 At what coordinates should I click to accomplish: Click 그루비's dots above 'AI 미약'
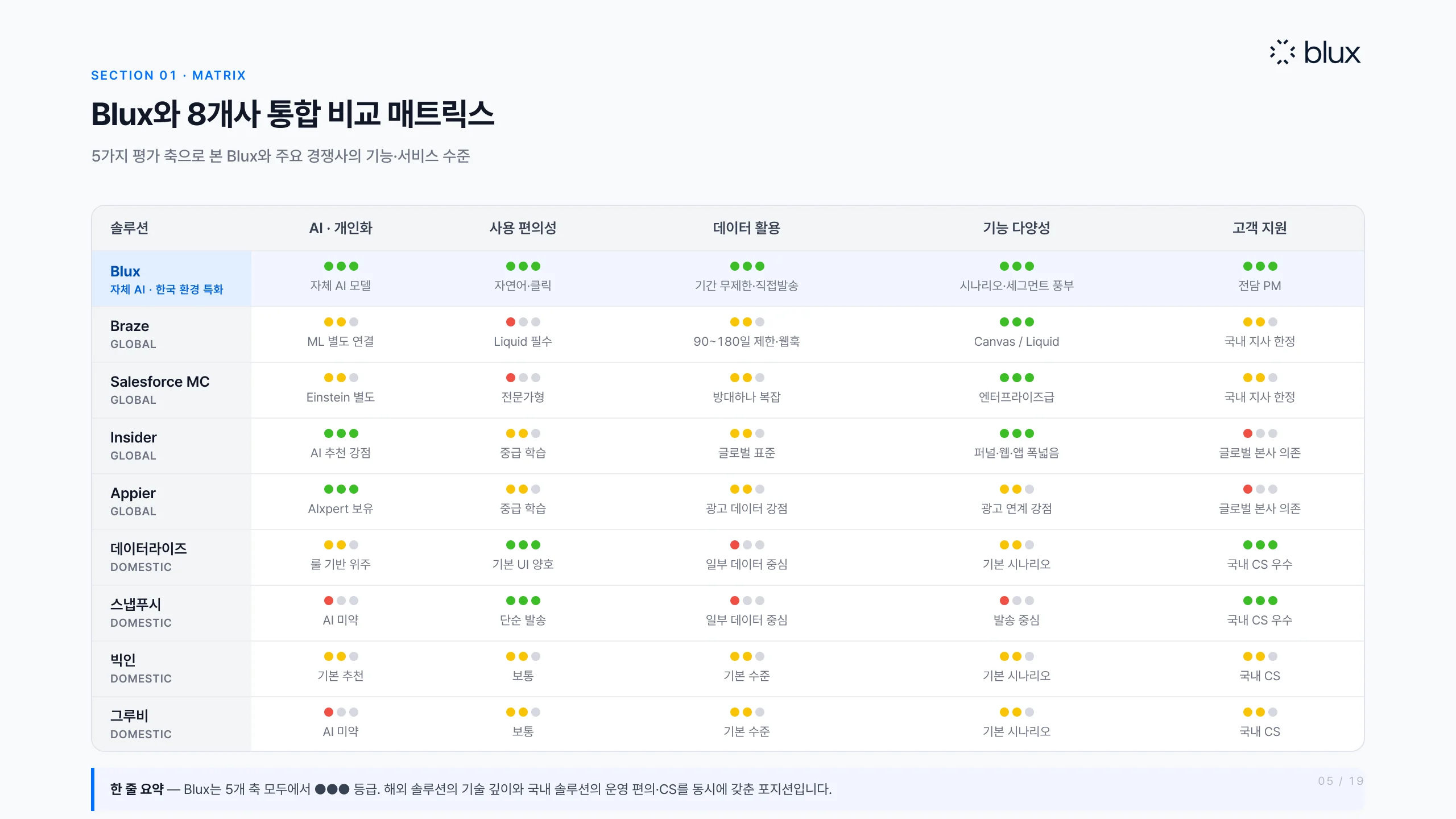click(341, 712)
